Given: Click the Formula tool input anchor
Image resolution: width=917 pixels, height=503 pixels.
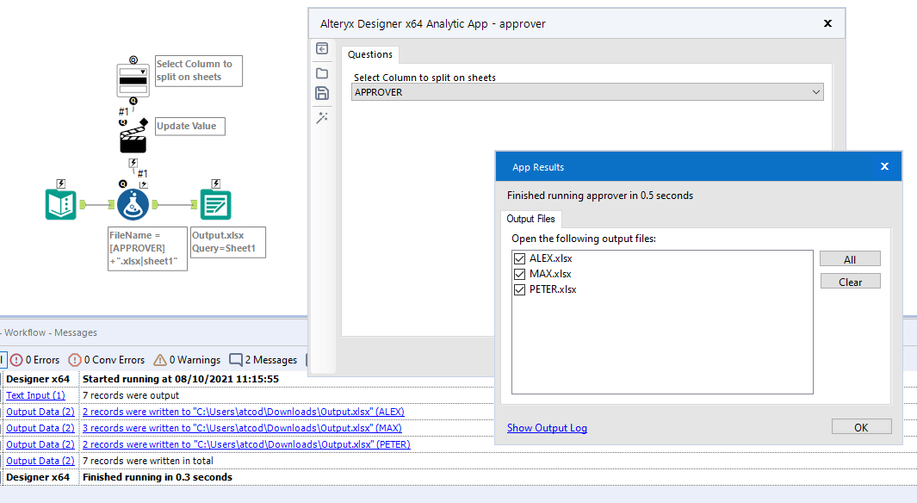Looking at the screenshot, I should (111, 205).
